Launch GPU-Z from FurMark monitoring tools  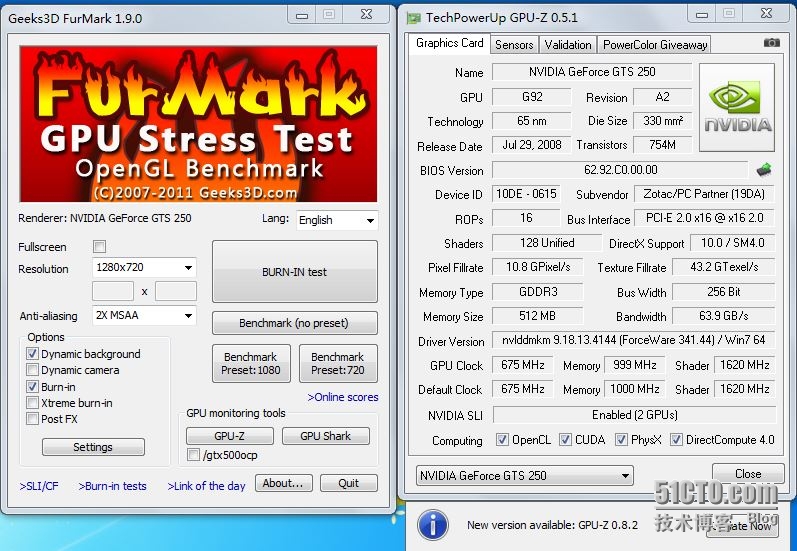(230, 436)
